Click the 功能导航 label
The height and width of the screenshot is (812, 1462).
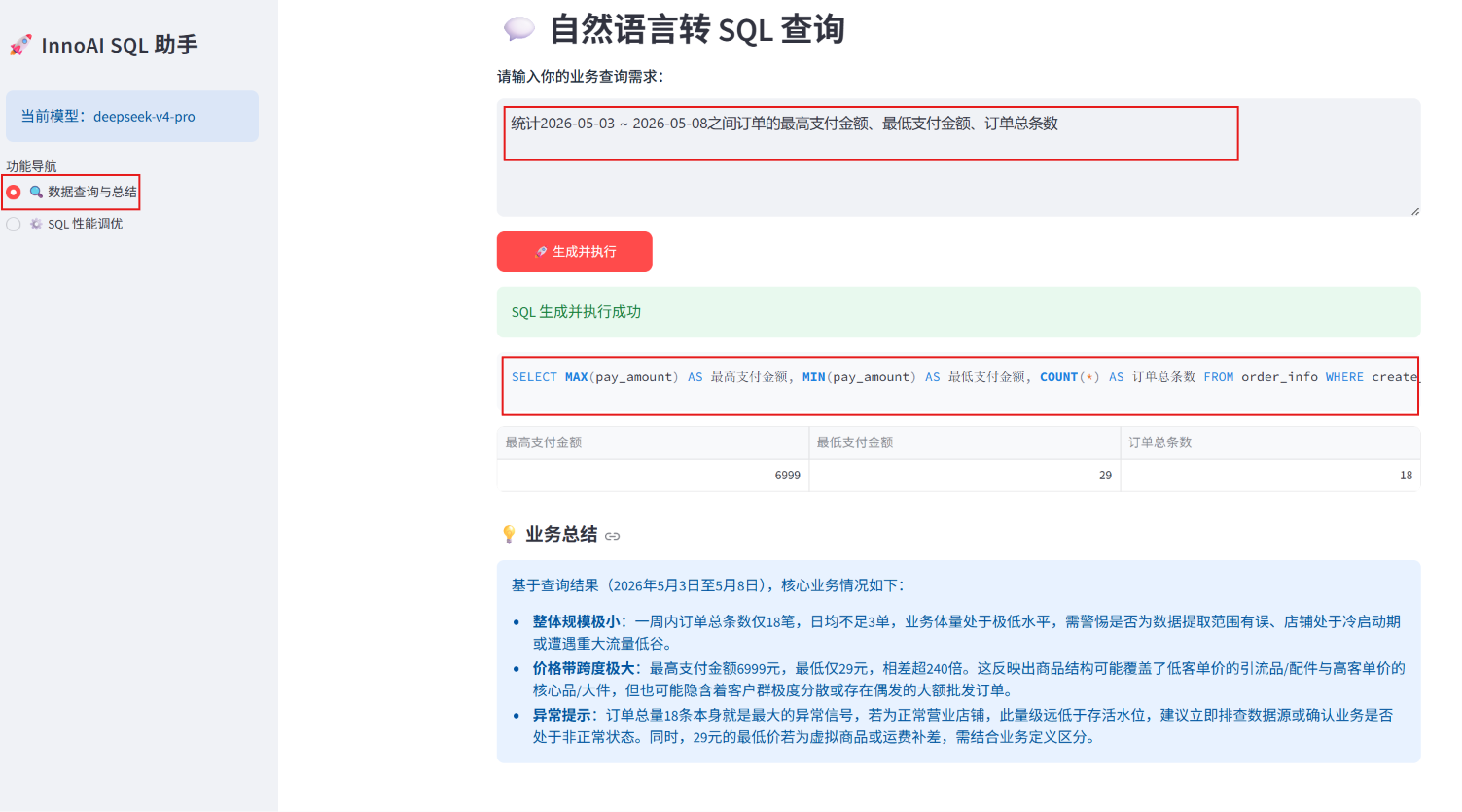(31, 166)
